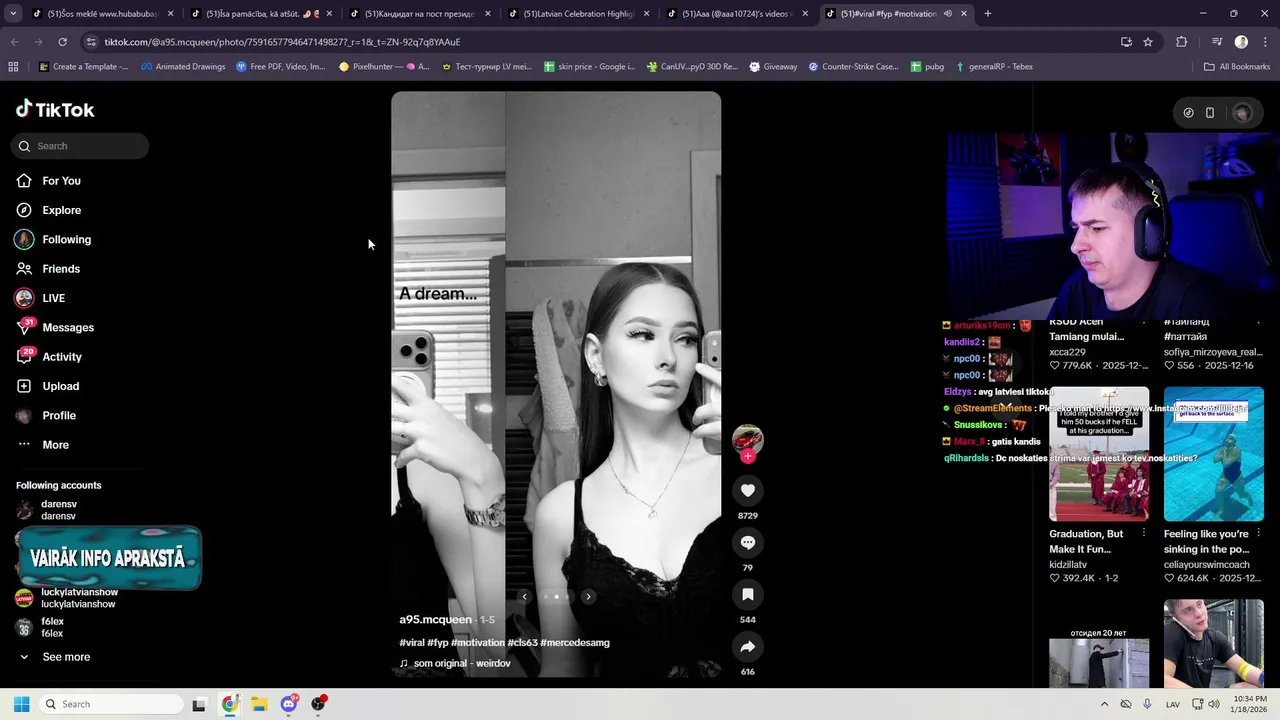Open the Chrome tab search dropdown

(13, 14)
